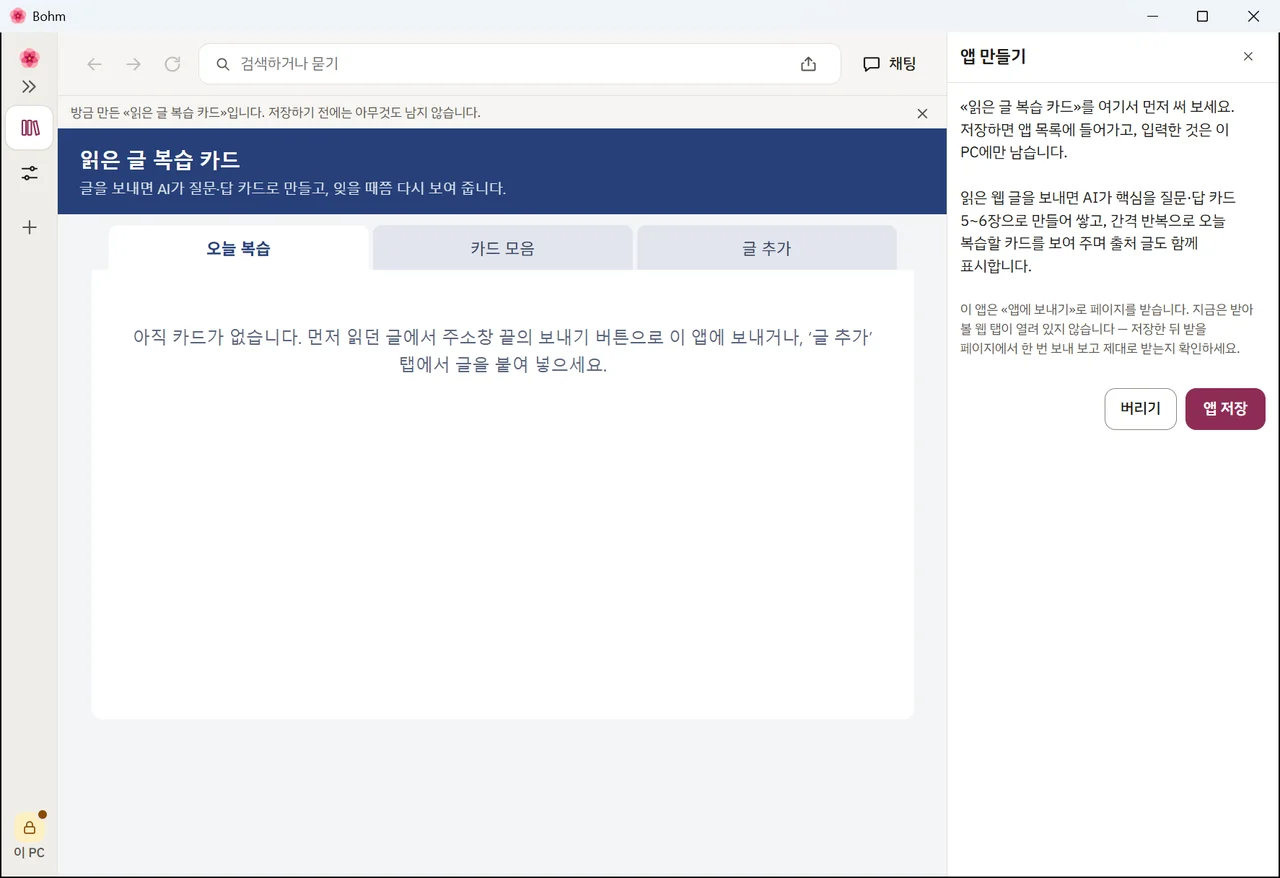Switch to the 카드 모음 tab
This screenshot has height=878, width=1280.
click(x=502, y=248)
